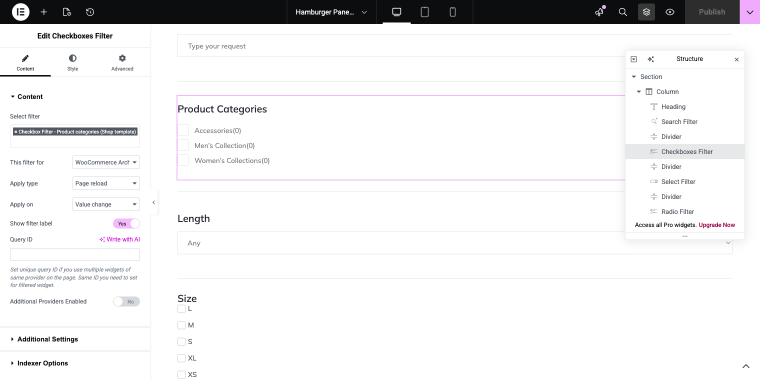The image size is (760, 380).
Task: Open the This filter for dropdown
Action: [106, 162]
